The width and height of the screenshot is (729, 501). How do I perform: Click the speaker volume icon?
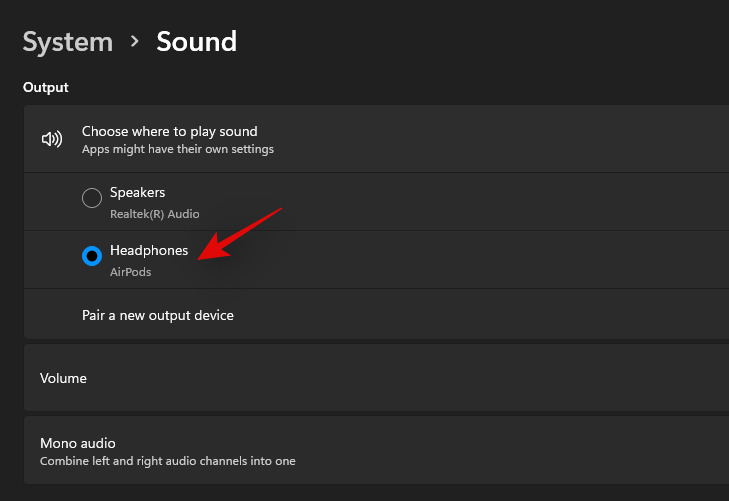(x=52, y=139)
